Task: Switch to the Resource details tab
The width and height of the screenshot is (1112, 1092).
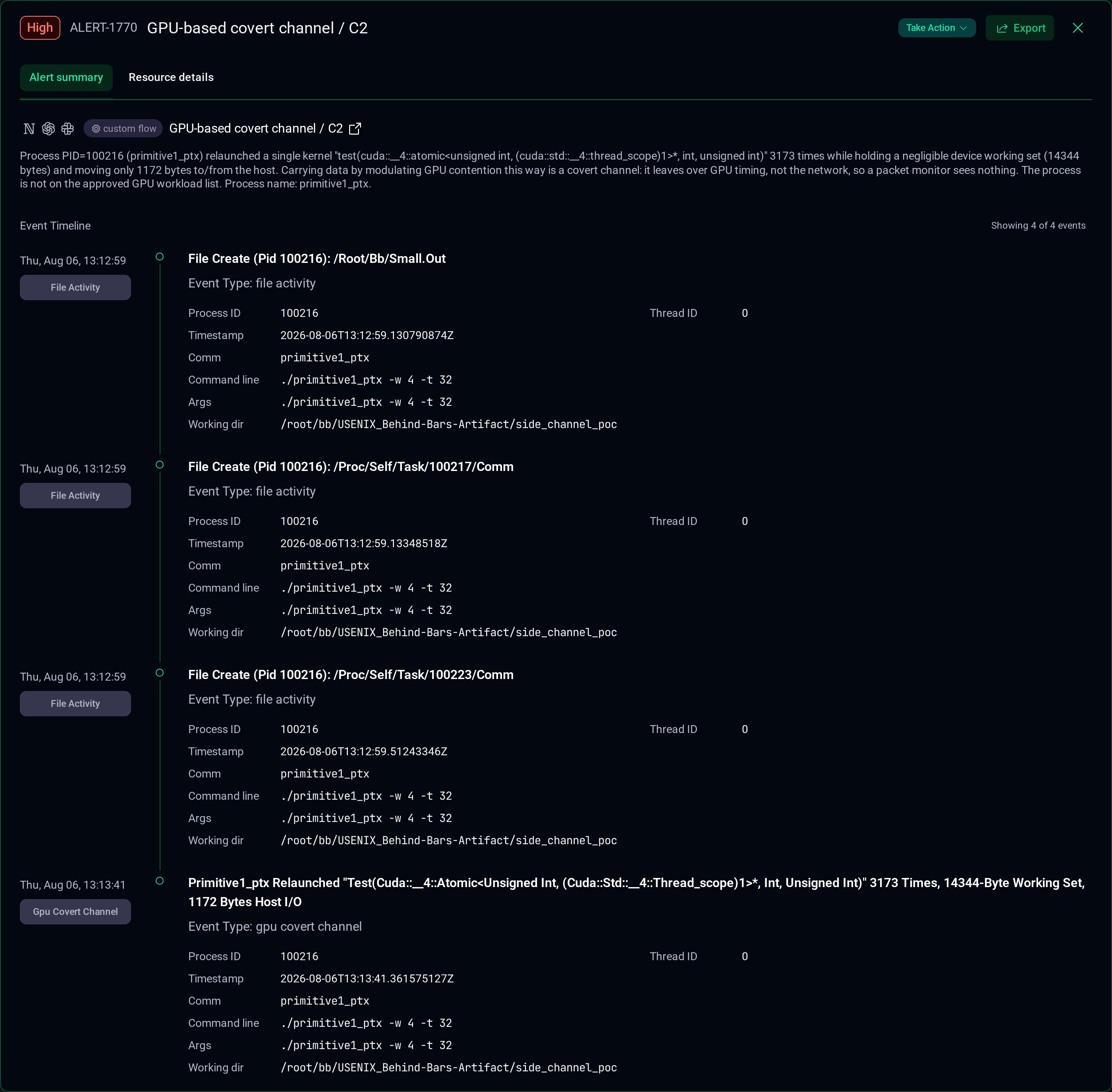Action: (171, 77)
